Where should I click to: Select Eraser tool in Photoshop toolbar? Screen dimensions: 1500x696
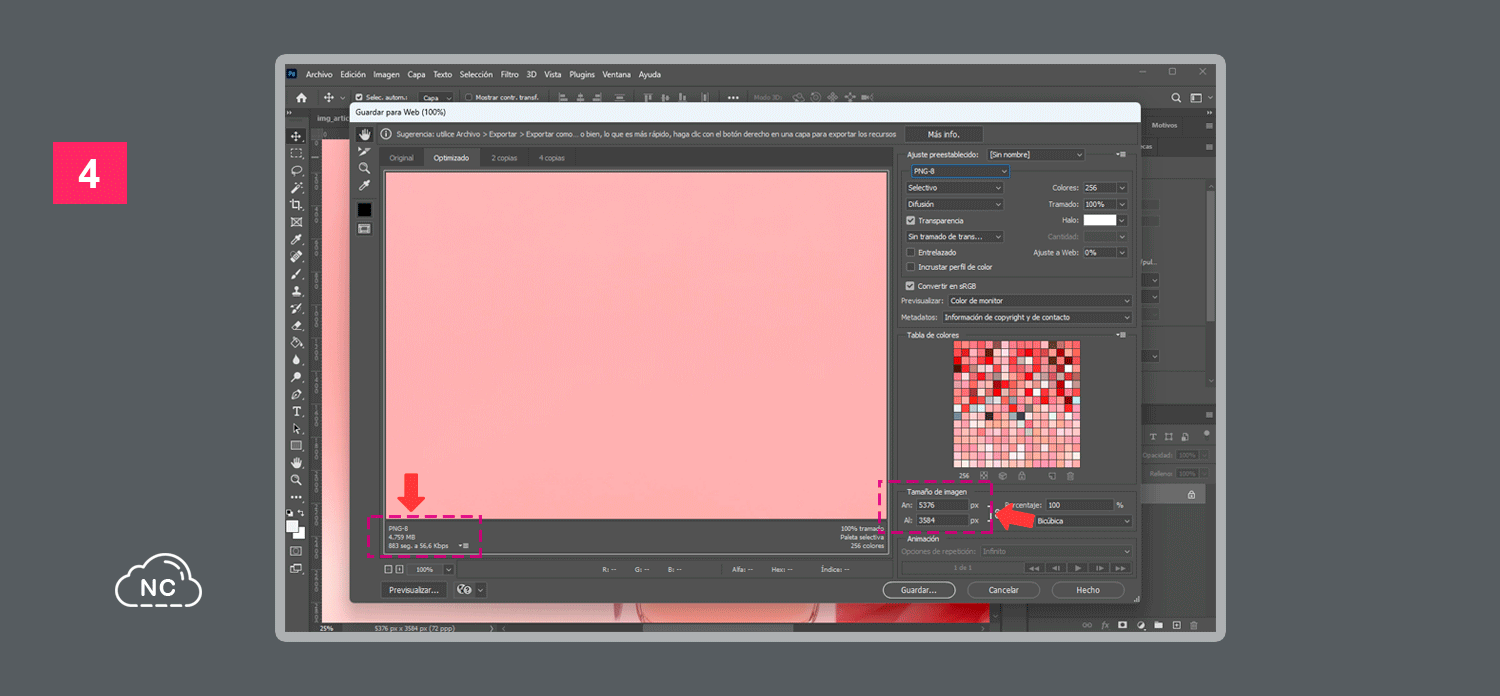pyautogui.click(x=296, y=325)
